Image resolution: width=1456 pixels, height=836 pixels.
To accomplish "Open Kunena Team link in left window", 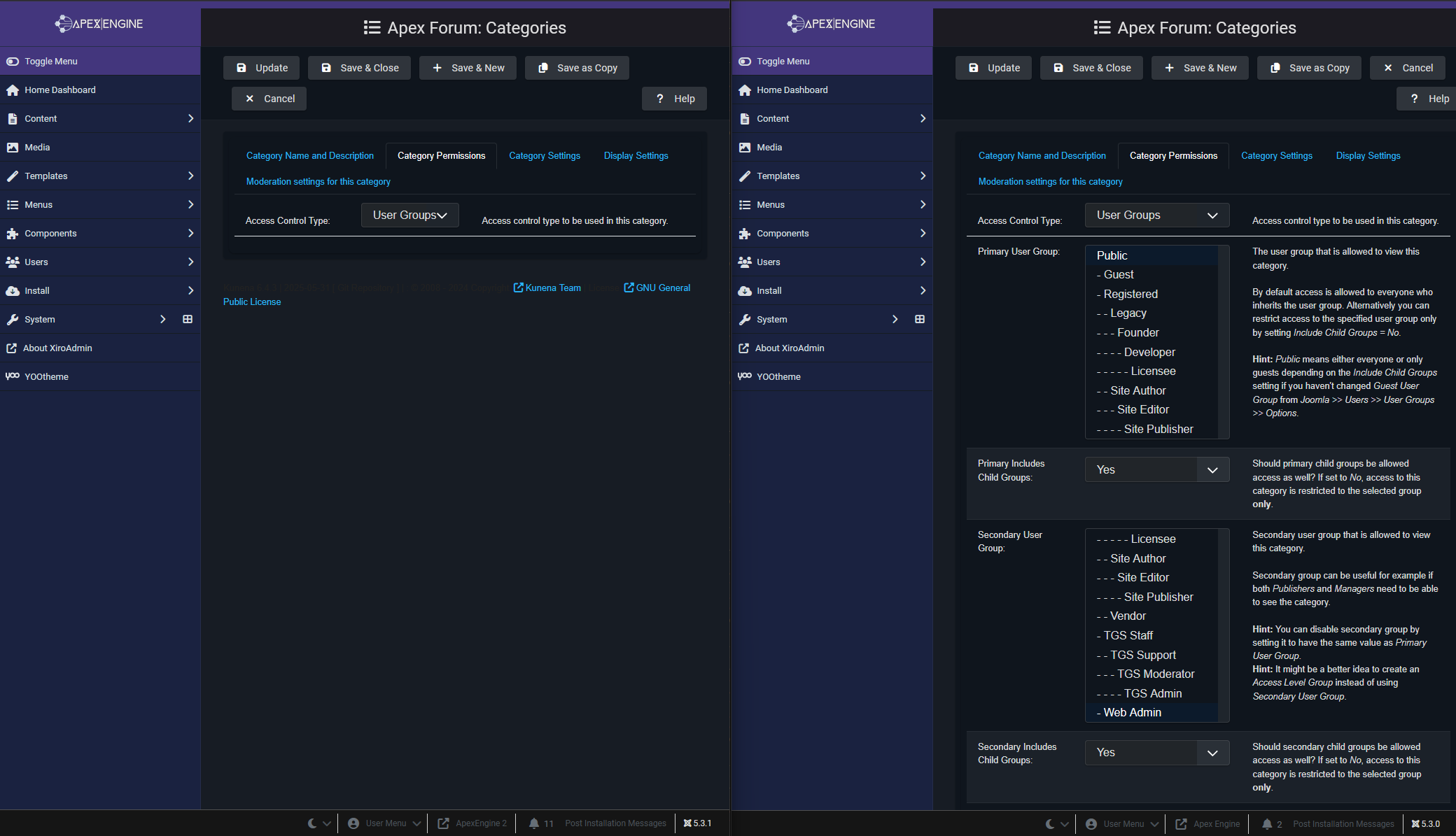I will click(547, 288).
